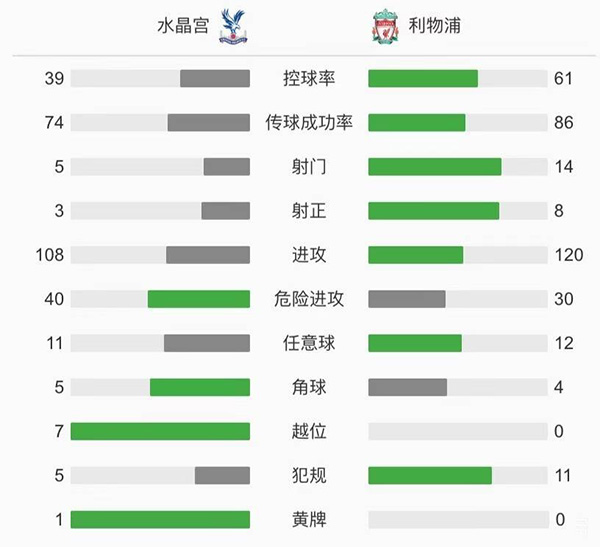Click Crystal Palace's gray 射正 bar
The width and height of the screenshot is (600, 547).
225,211
